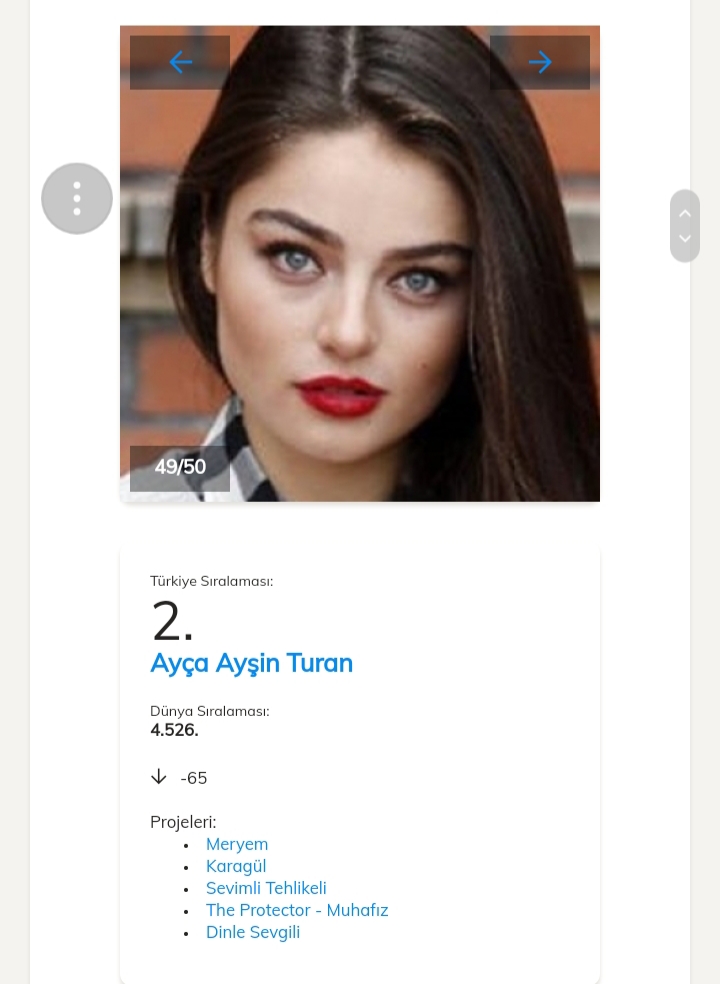Click the downward rank-change arrow icon
Screen dimensions: 720x984
coord(159,777)
